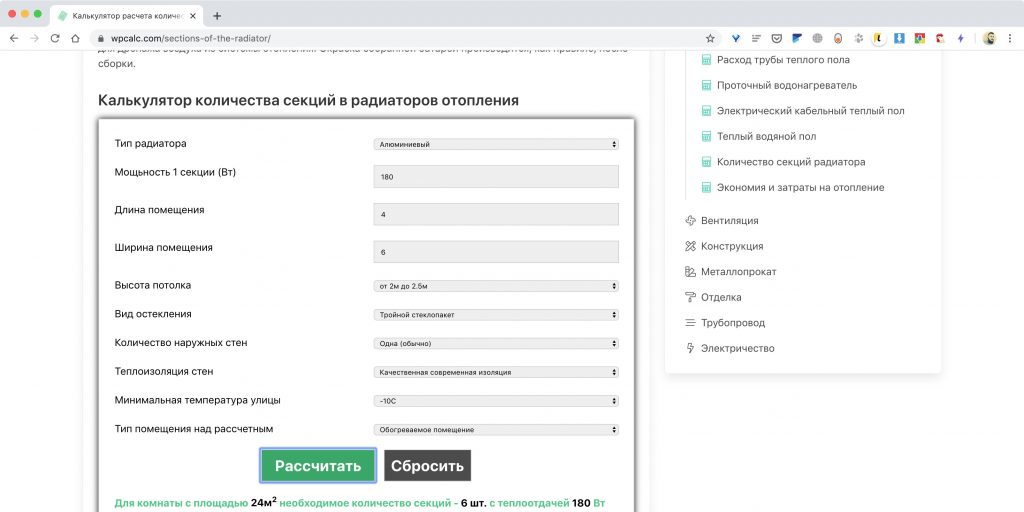Screen dimensions: 1024x512
Task: Bookmark this page with the star icon
Action: tap(710, 38)
